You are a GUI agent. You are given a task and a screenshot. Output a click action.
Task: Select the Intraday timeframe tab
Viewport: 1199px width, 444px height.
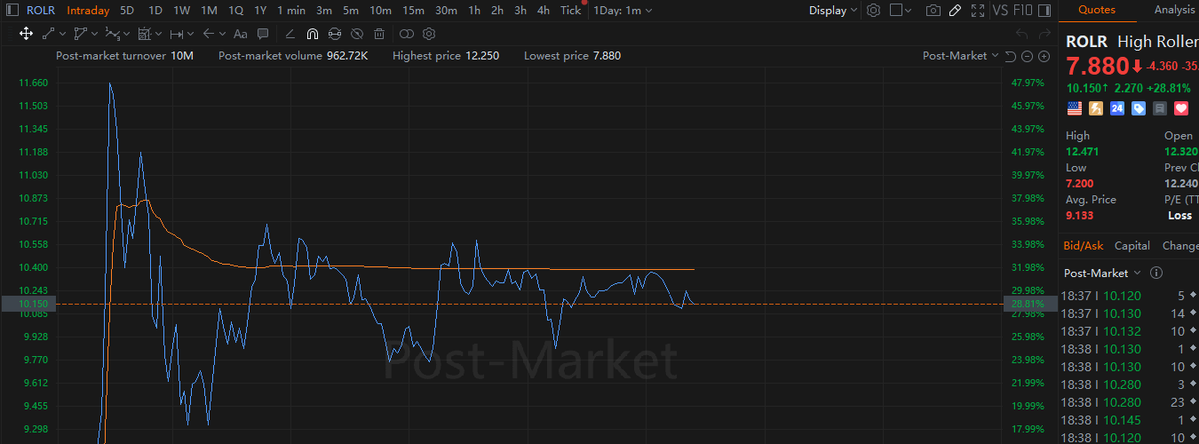(x=88, y=11)
